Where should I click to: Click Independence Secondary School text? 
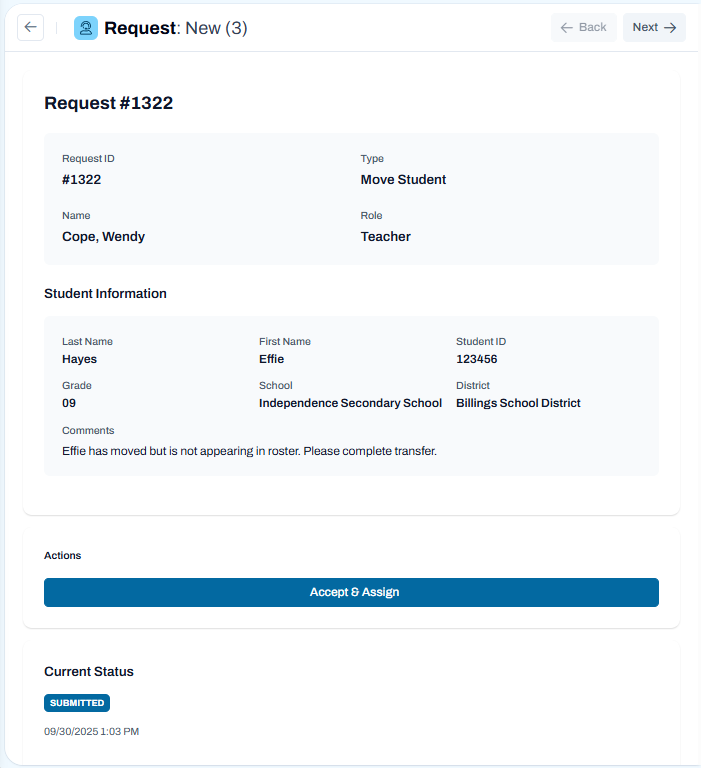tap(350, 403)
